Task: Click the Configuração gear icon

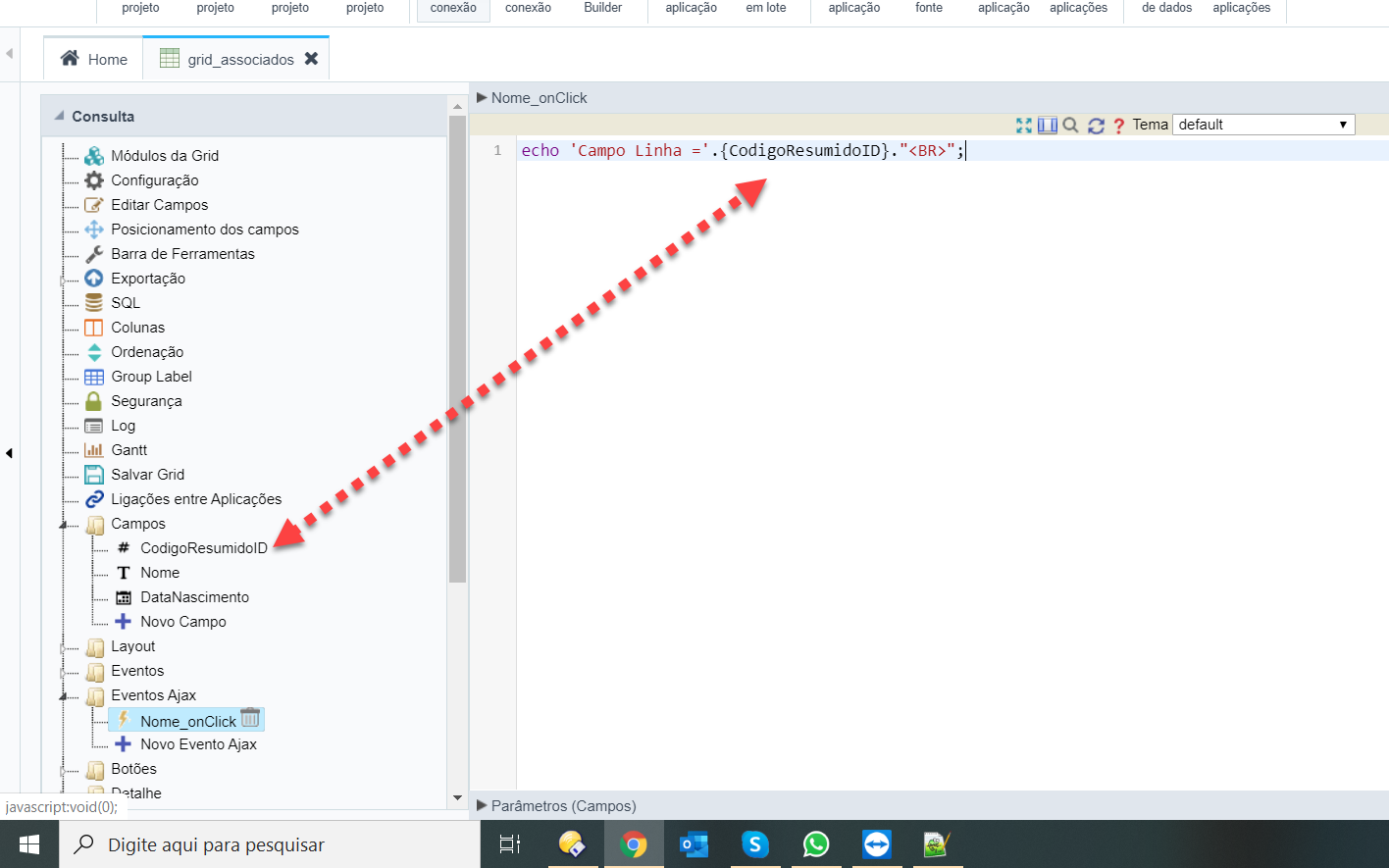Action: click(x=94, y=180)
